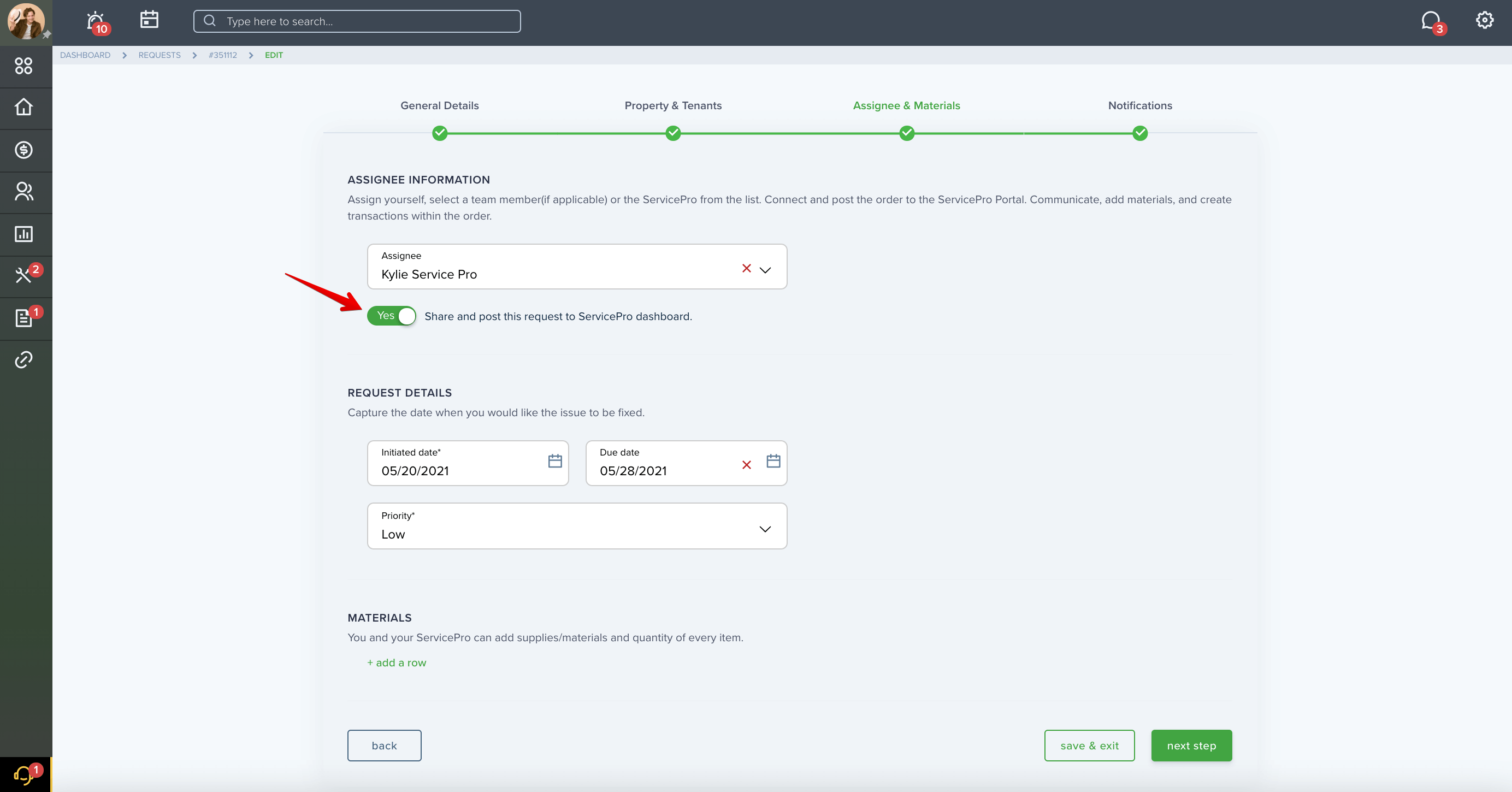Screen dimensions: 1512x792
Task: Open the documents icon with badge 1
Action: pos(23,318)
